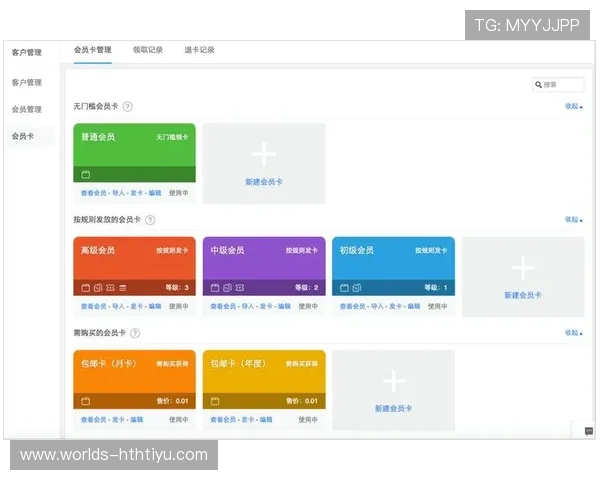Click the purple 中级会员 card title

(x=227, y=250)
